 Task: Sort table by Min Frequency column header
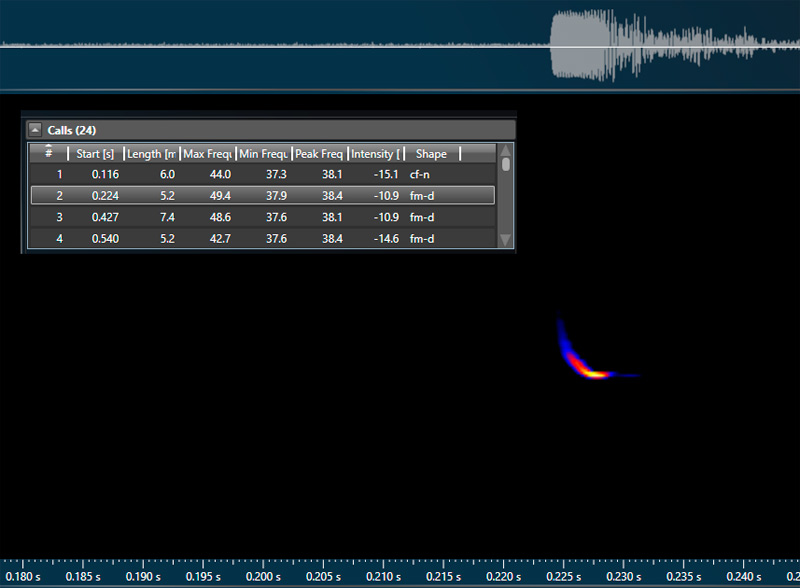point(263,154)
